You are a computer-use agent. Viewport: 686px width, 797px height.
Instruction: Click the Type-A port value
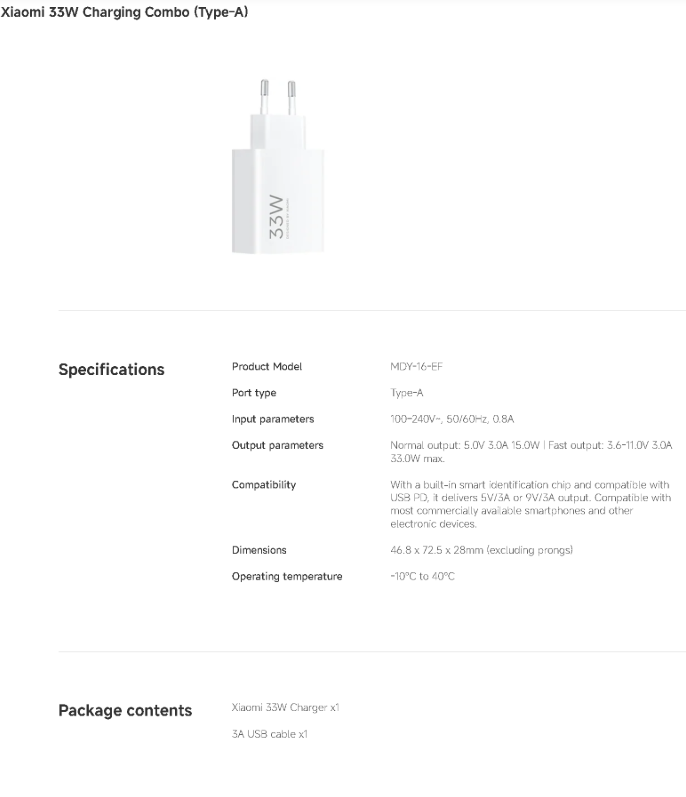407,393
